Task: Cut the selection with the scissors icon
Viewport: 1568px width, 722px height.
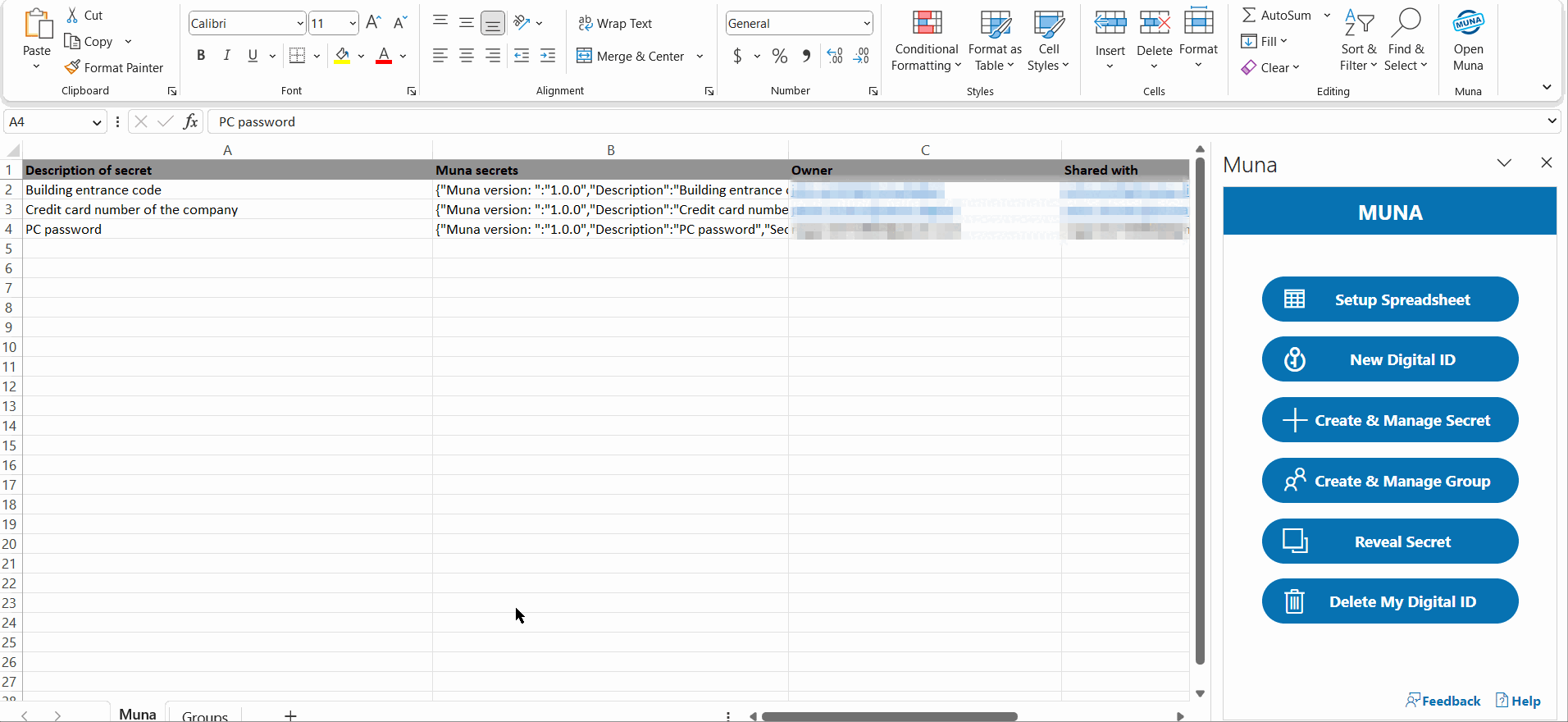Action: coord(72,15)
